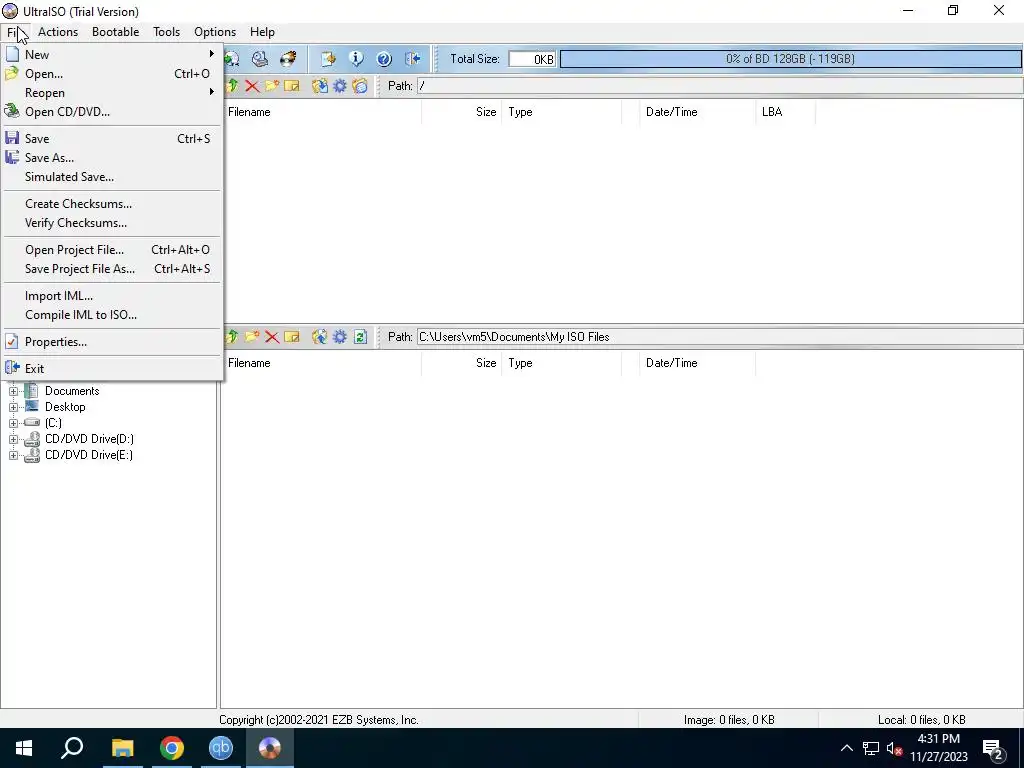1024x768 pixels.
Task: Click the Burn CD/DVD Image flaming disc icon
Action: (287, 59)
